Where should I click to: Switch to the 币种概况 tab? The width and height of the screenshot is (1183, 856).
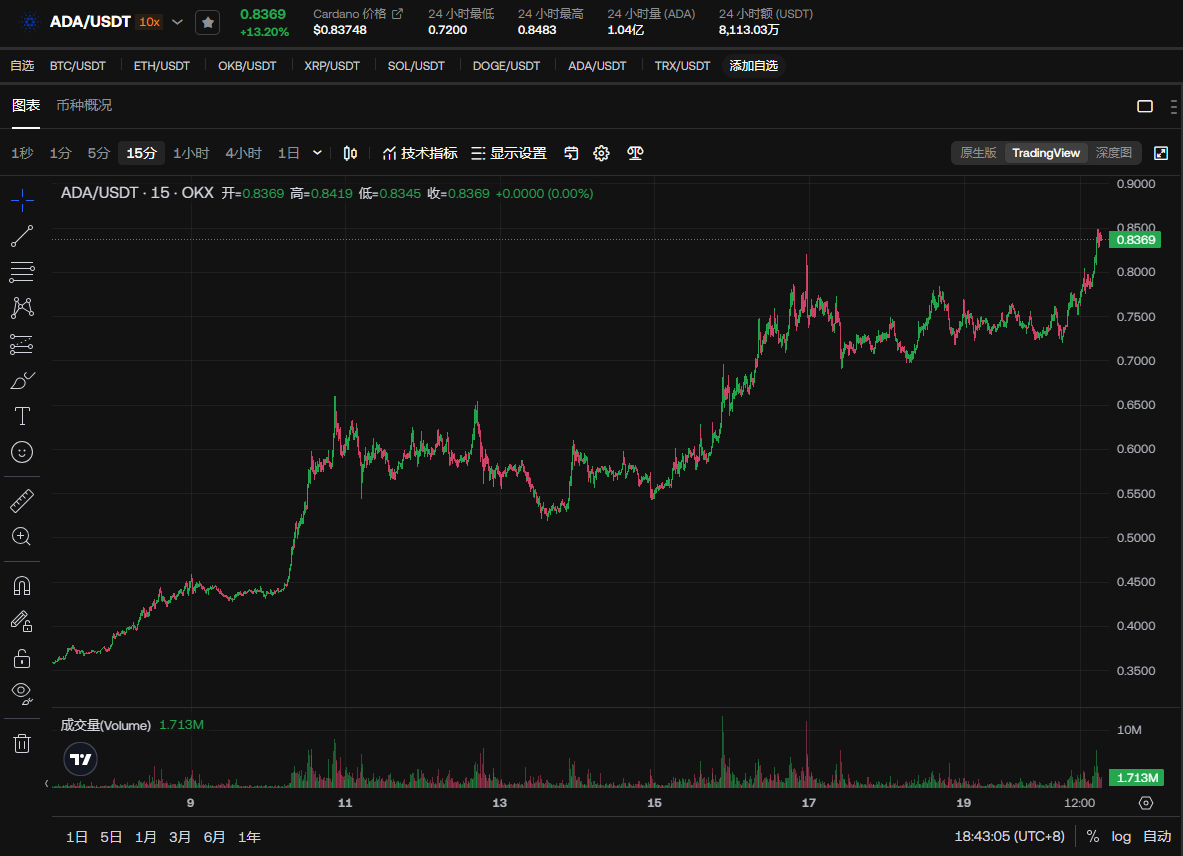84,105
